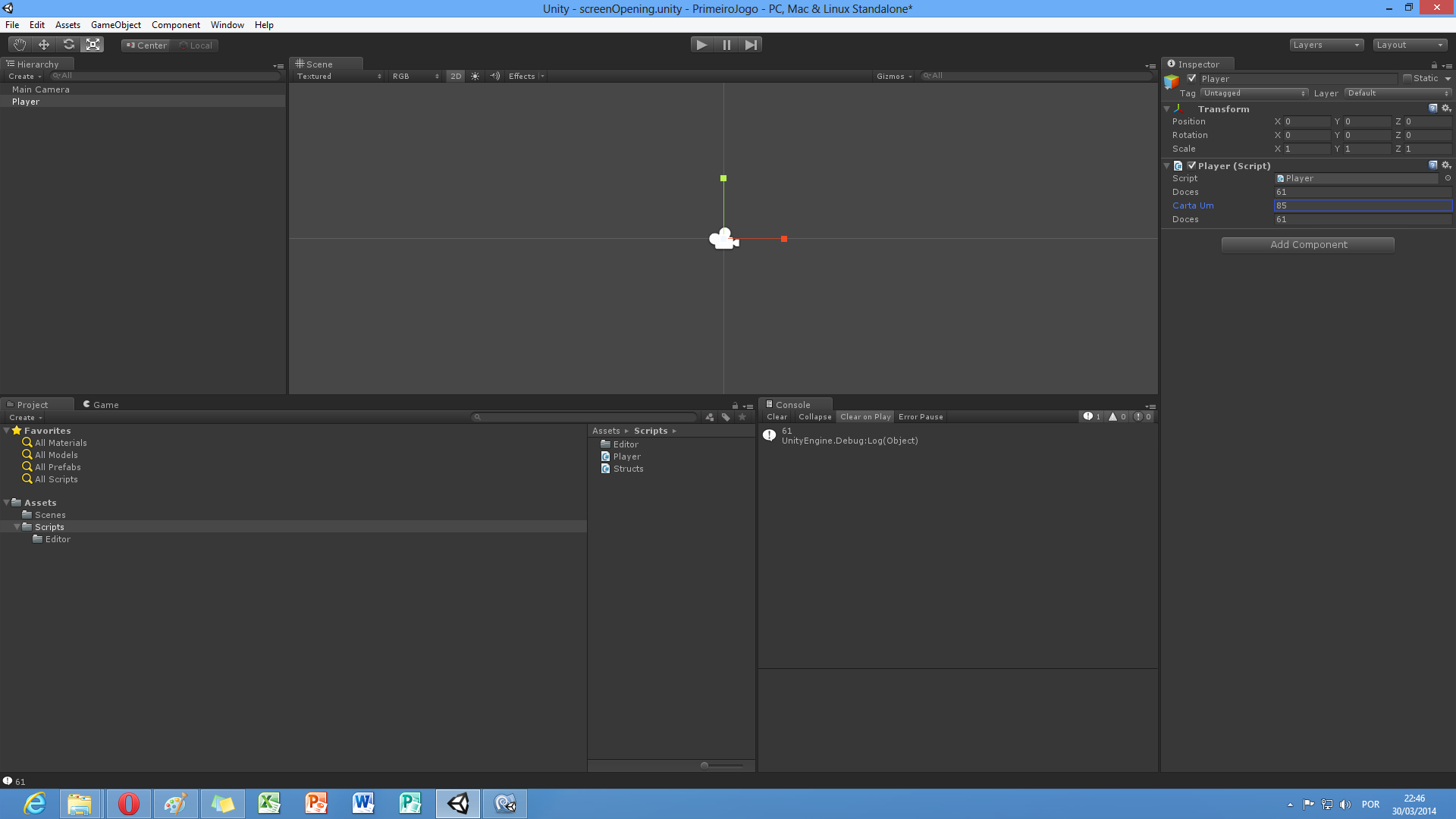Clear the console log

coord(777,417)
